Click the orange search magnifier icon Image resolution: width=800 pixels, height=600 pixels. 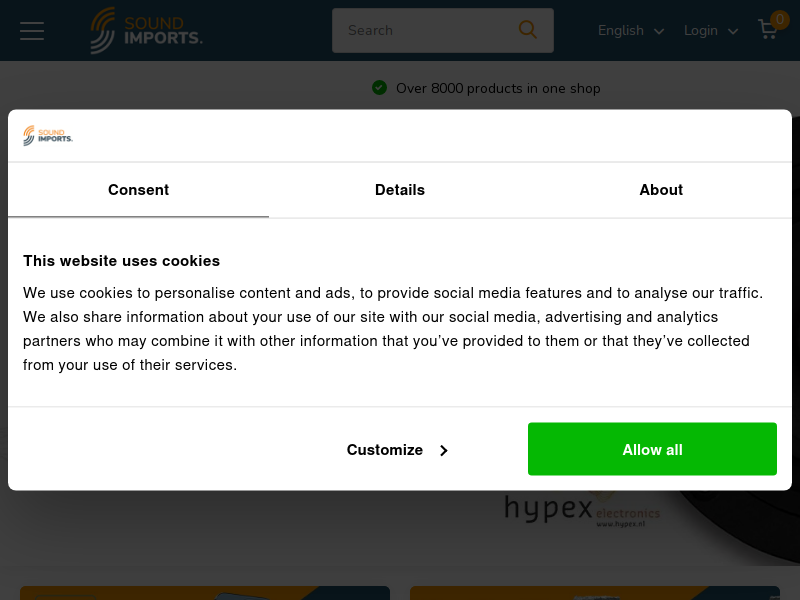[528, 30]
